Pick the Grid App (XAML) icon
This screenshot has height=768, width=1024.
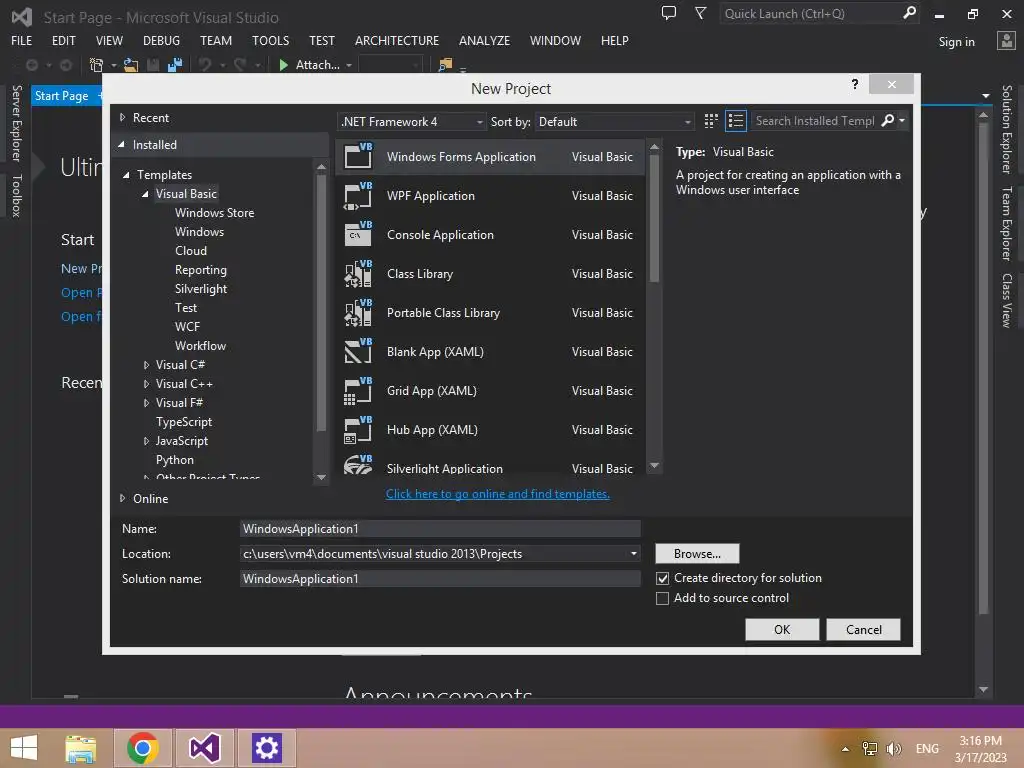(358, 391)
